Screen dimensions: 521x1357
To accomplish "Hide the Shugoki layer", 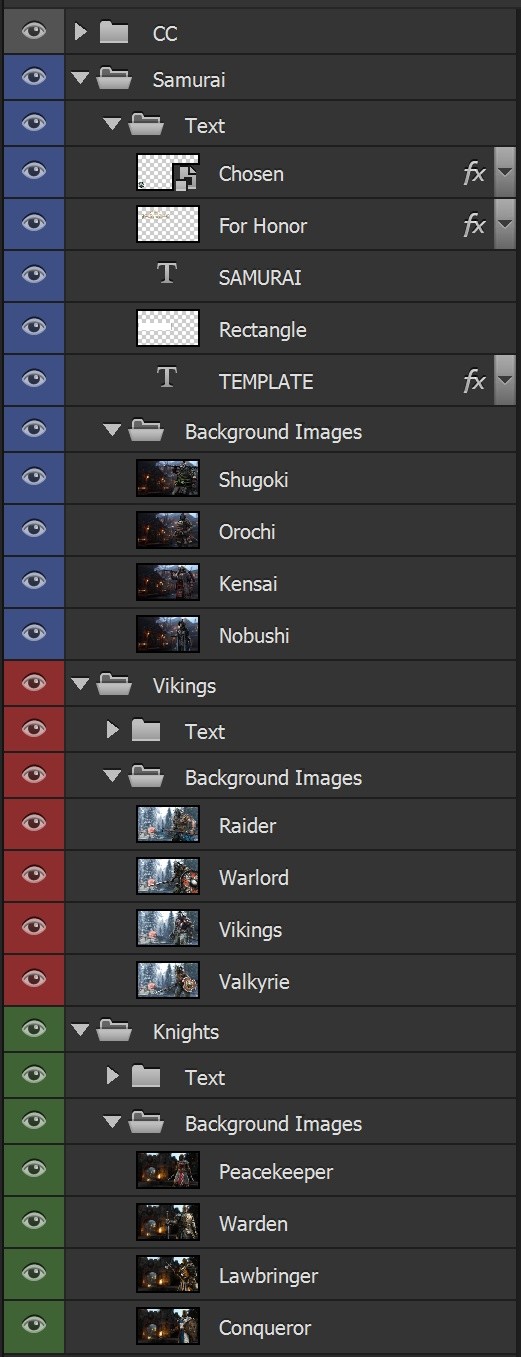I will [x=34, y=478].
